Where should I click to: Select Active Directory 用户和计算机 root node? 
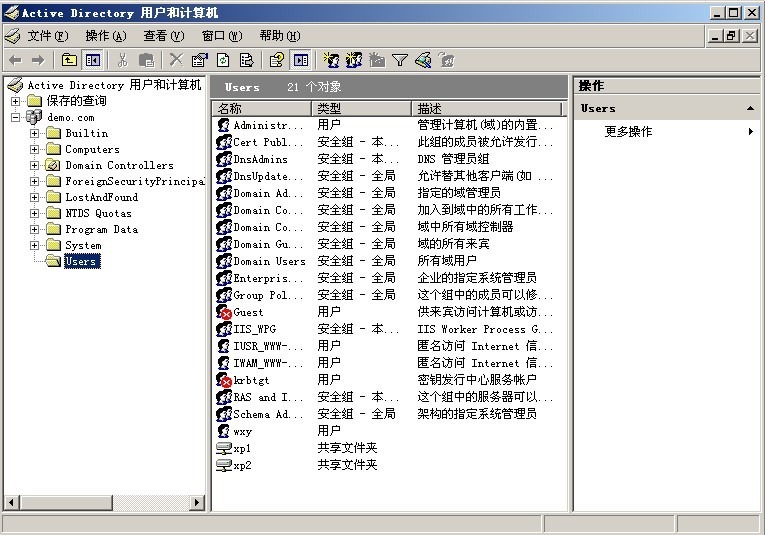point(114,85)
